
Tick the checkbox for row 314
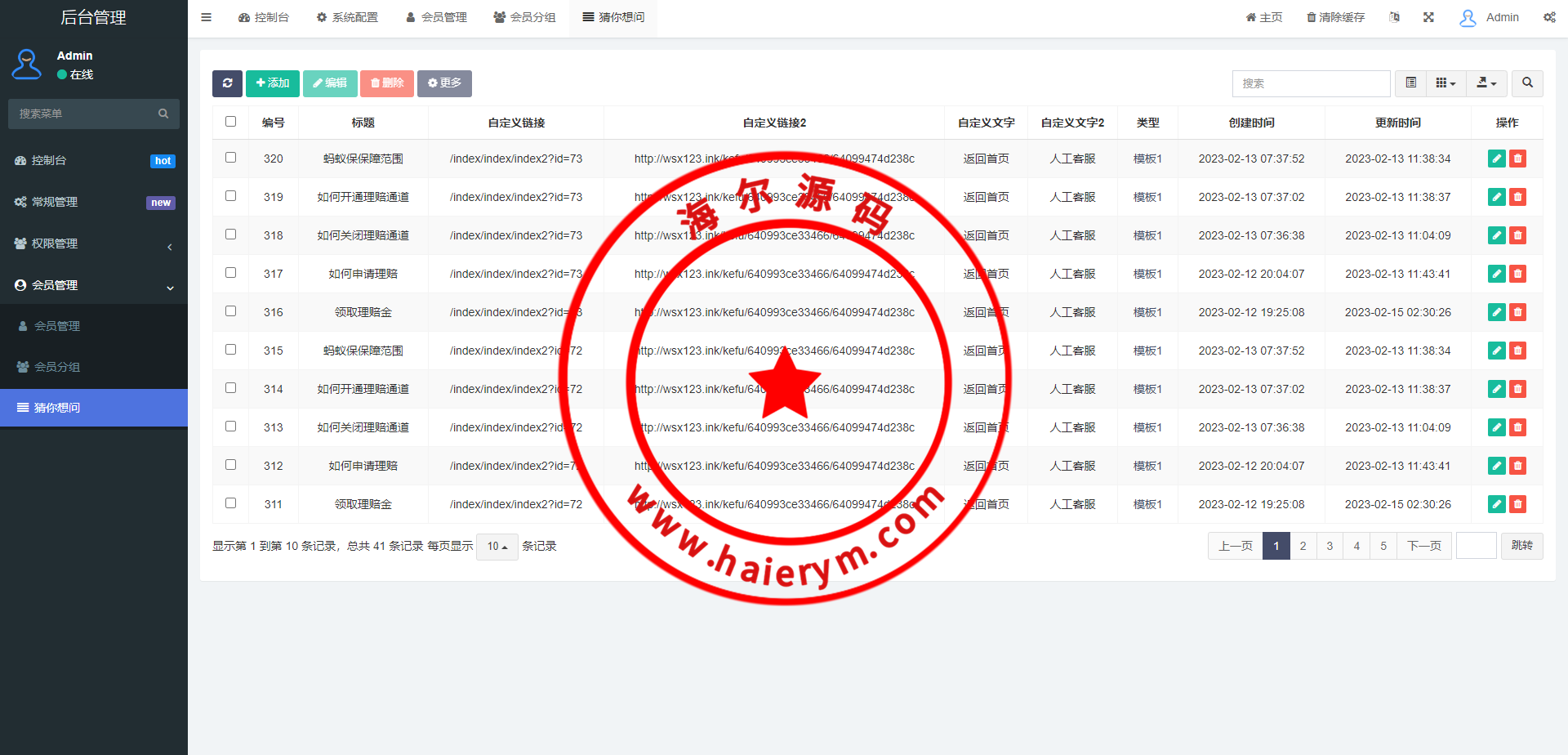[231, 388]
